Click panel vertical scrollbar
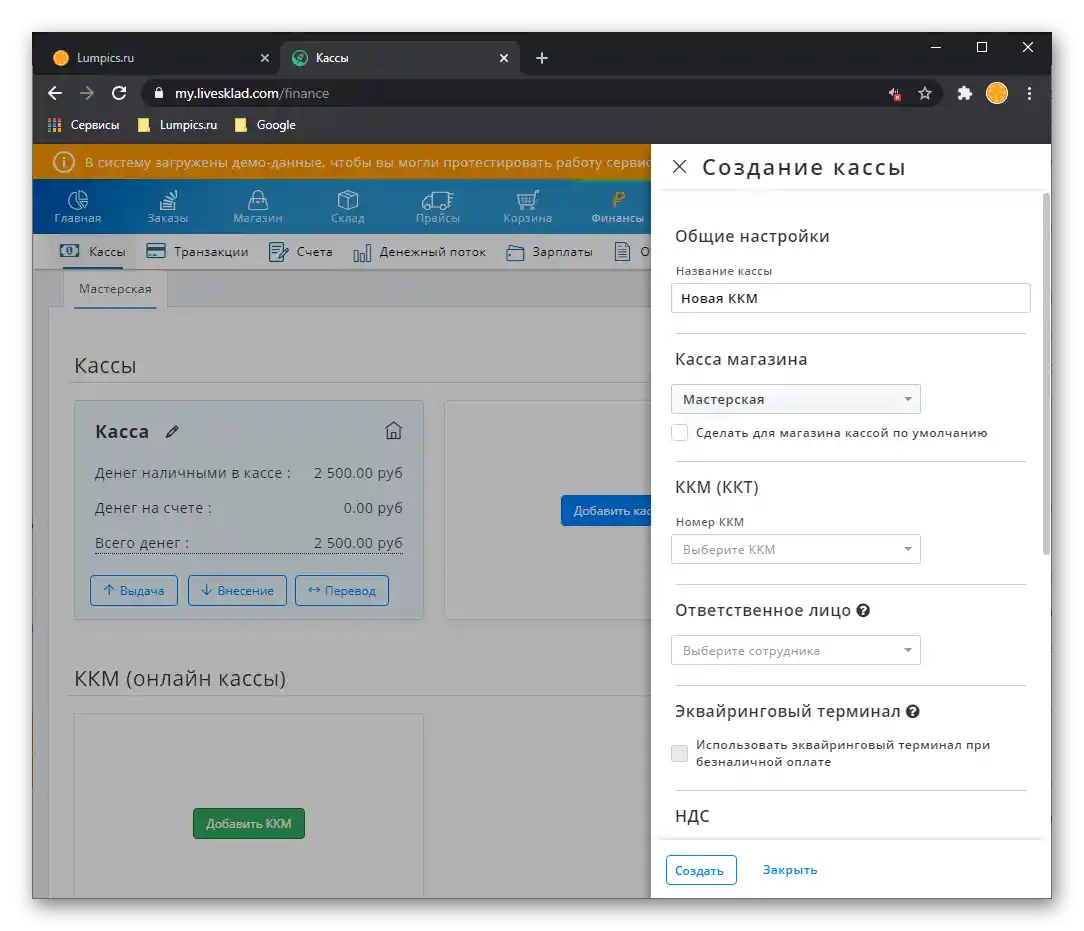This screenshot has height=931, width=1084. 1046,374
